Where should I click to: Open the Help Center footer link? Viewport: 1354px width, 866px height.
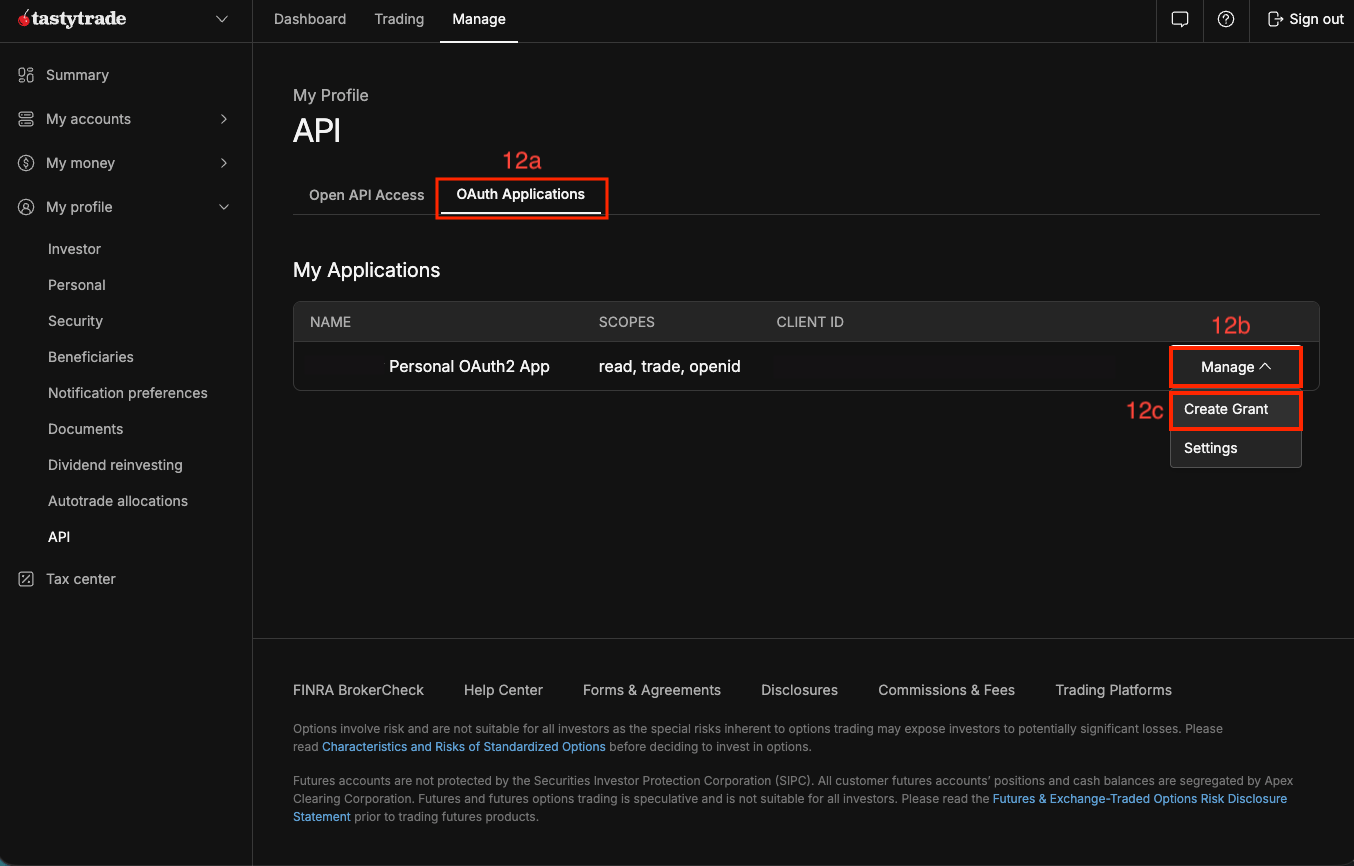pyautogui.click(x=503, y=690)
